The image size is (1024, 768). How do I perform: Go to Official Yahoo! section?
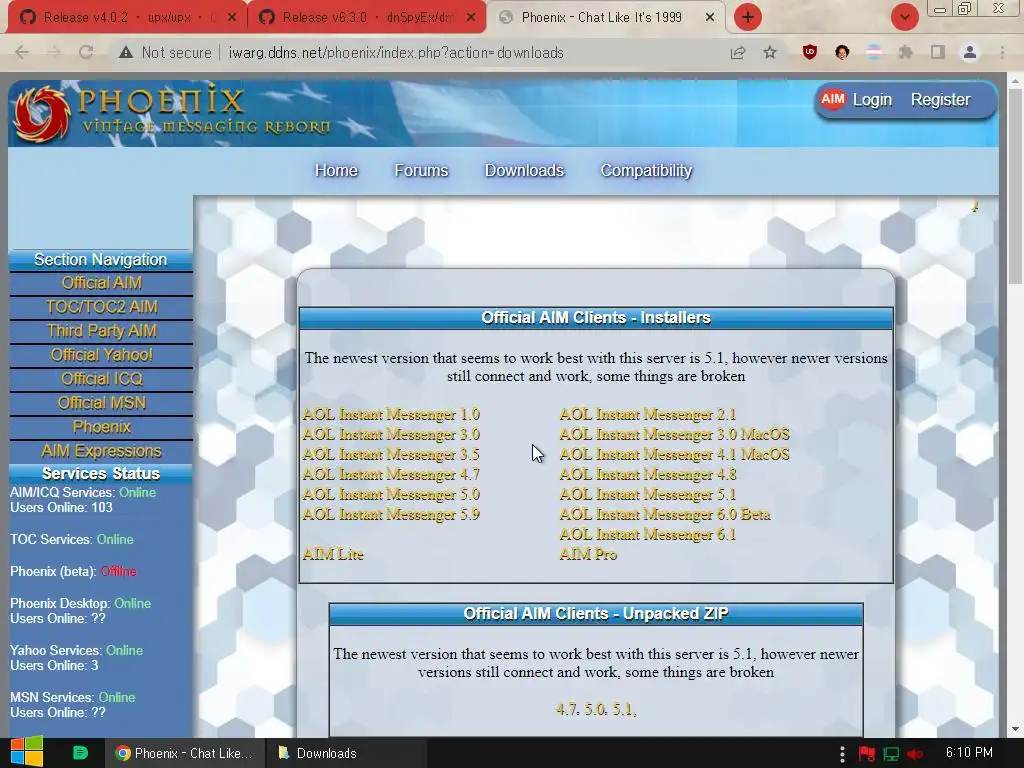pos(101,355)
